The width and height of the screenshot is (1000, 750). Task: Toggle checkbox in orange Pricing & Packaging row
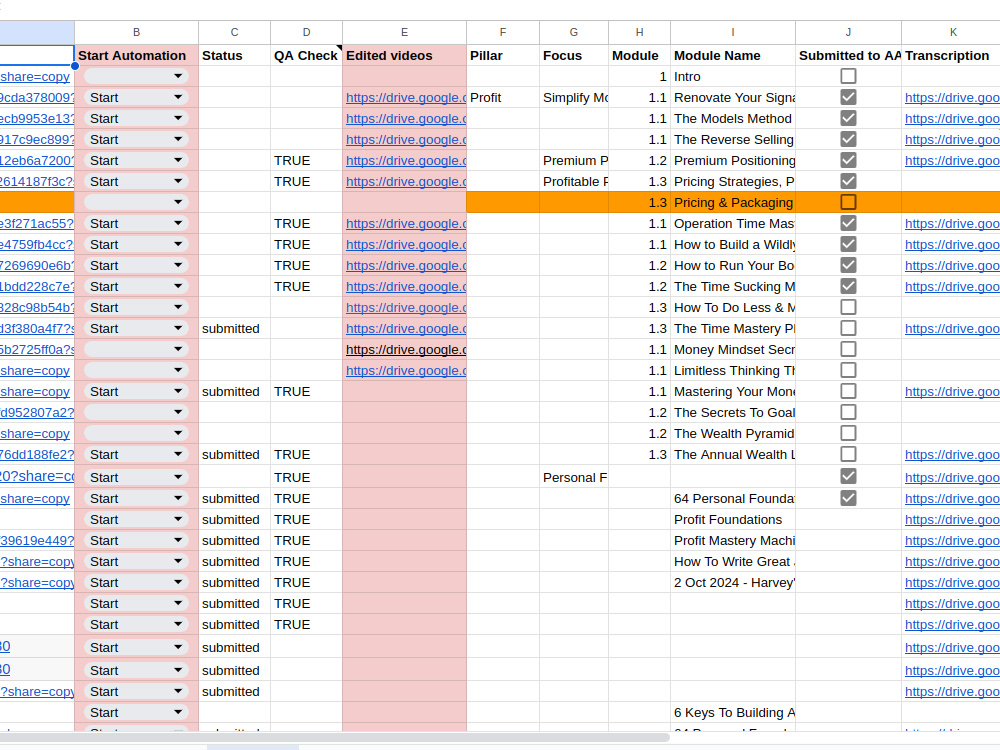[x=848, y=203]
